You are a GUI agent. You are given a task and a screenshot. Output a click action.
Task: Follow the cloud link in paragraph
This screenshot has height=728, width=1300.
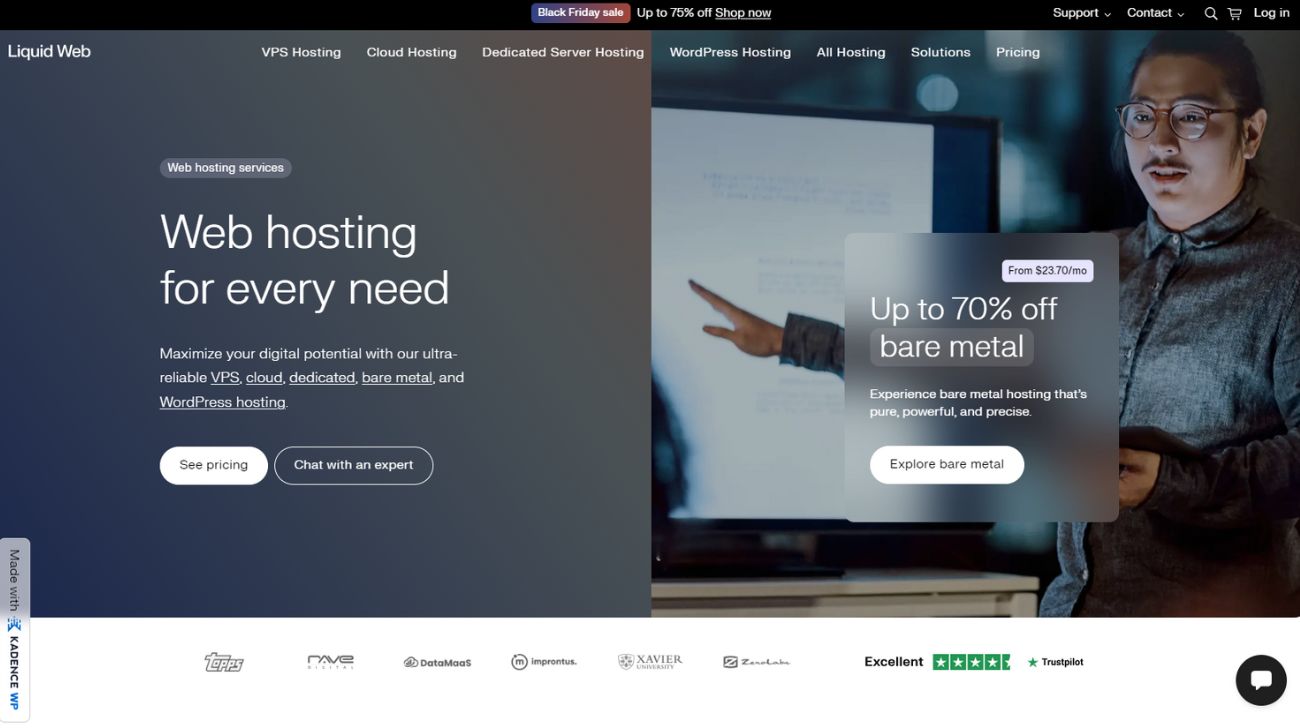[x=264, y=378]
